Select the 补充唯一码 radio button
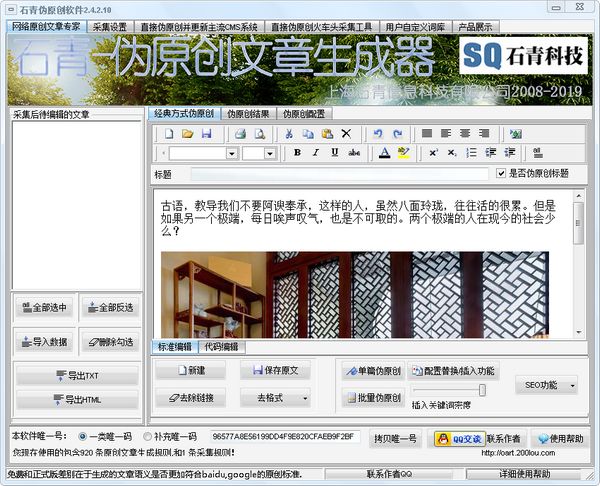Viewport: 600px width, 486px height. 147,436
